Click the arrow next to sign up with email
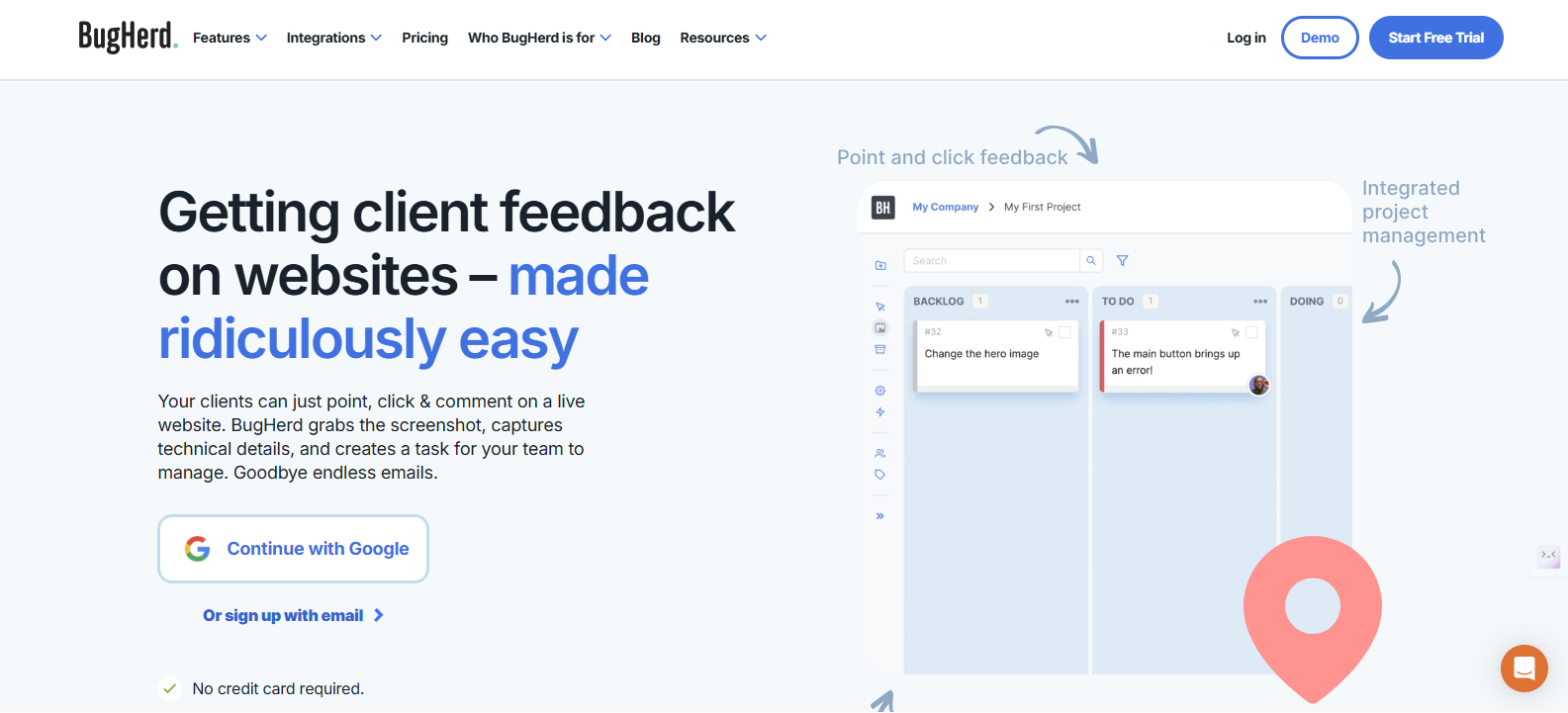Image resolution: width=1568 pixels, height=713 pixels. (x=378, y=615)
